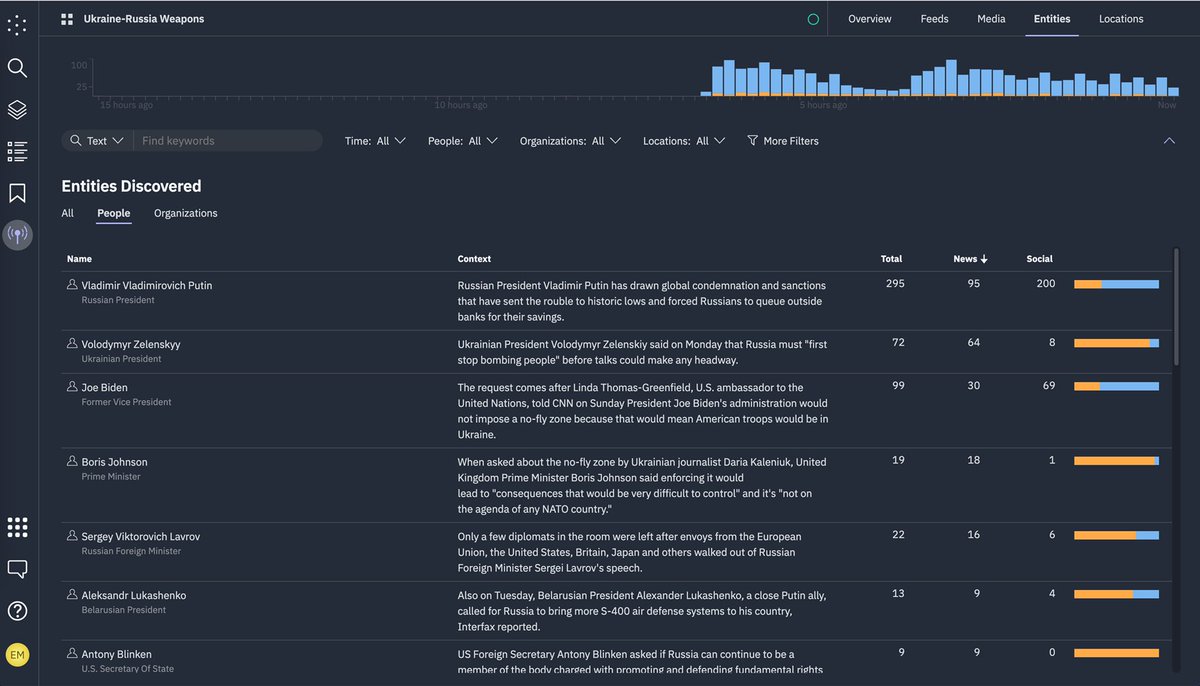The image size is (1200, 686).
Task: Open the help question mark icon
Action: pos(17,611)
